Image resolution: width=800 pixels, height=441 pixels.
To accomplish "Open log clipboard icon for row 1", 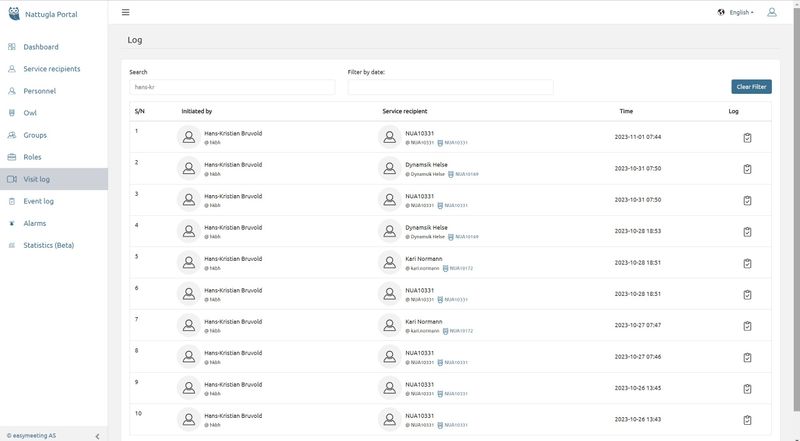I will click(747, 138).
